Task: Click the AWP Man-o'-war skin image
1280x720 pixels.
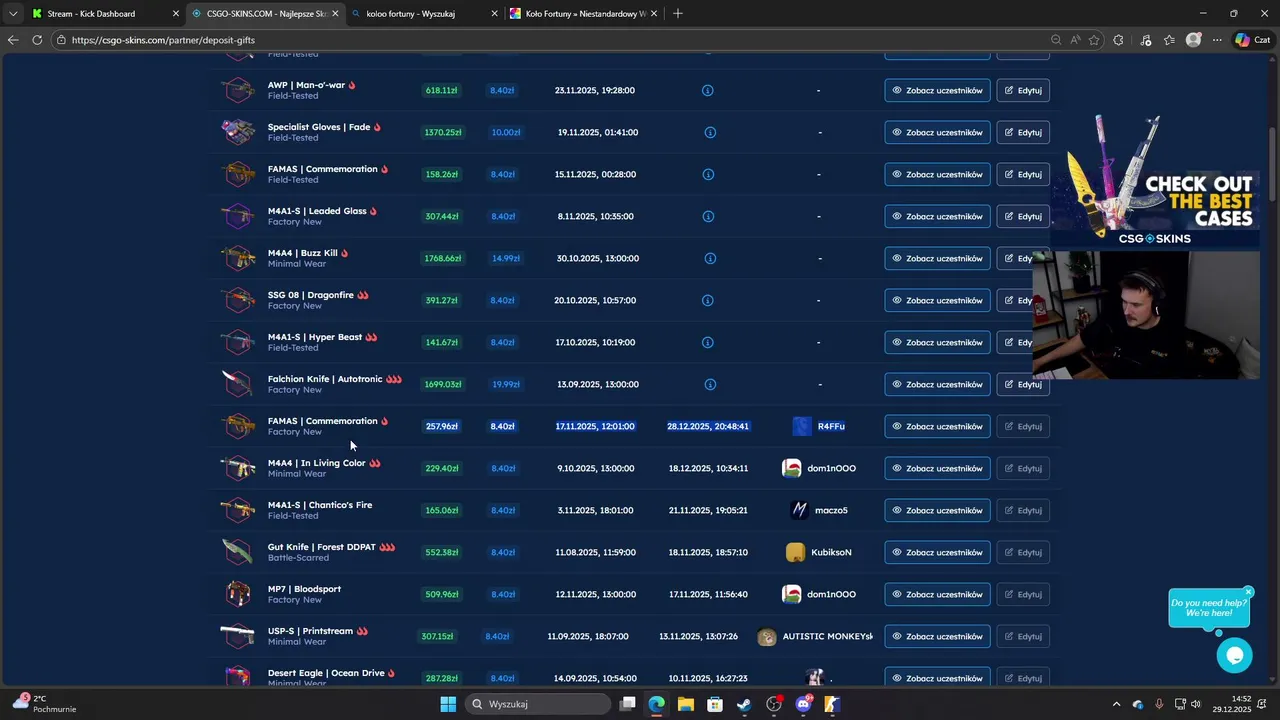Action: coord(238,90)
